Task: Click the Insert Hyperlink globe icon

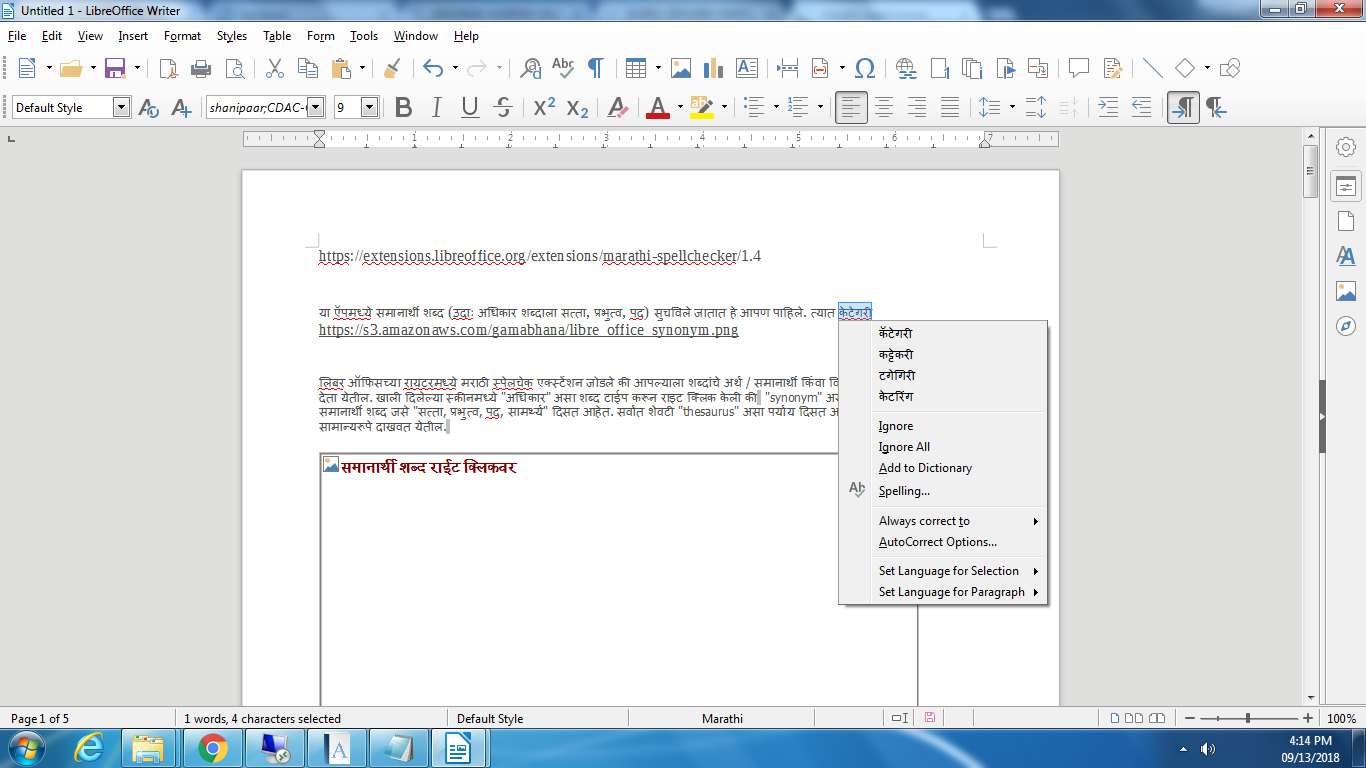Action: click(907, 68)
